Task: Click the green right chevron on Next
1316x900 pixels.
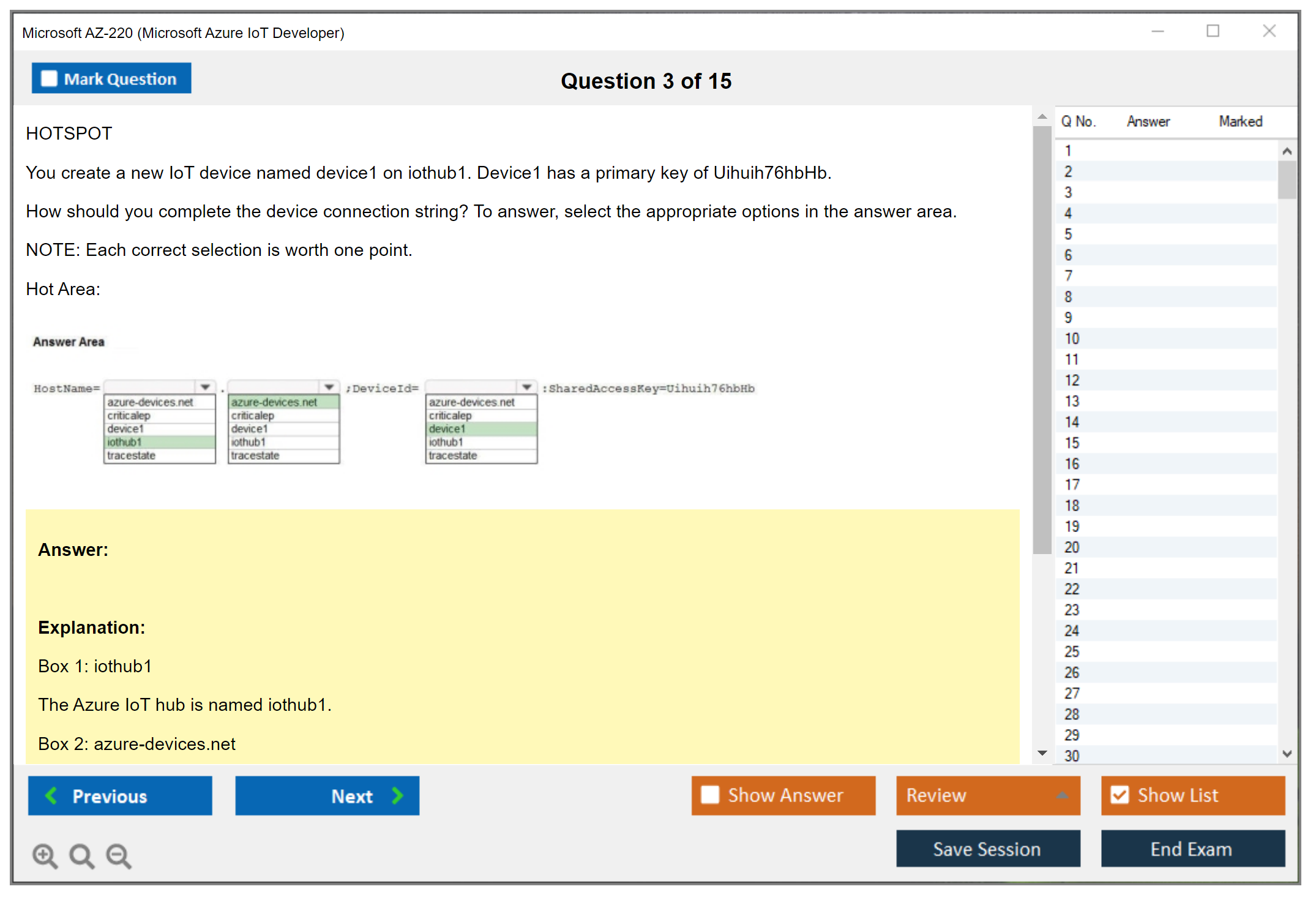Action: 398,795
